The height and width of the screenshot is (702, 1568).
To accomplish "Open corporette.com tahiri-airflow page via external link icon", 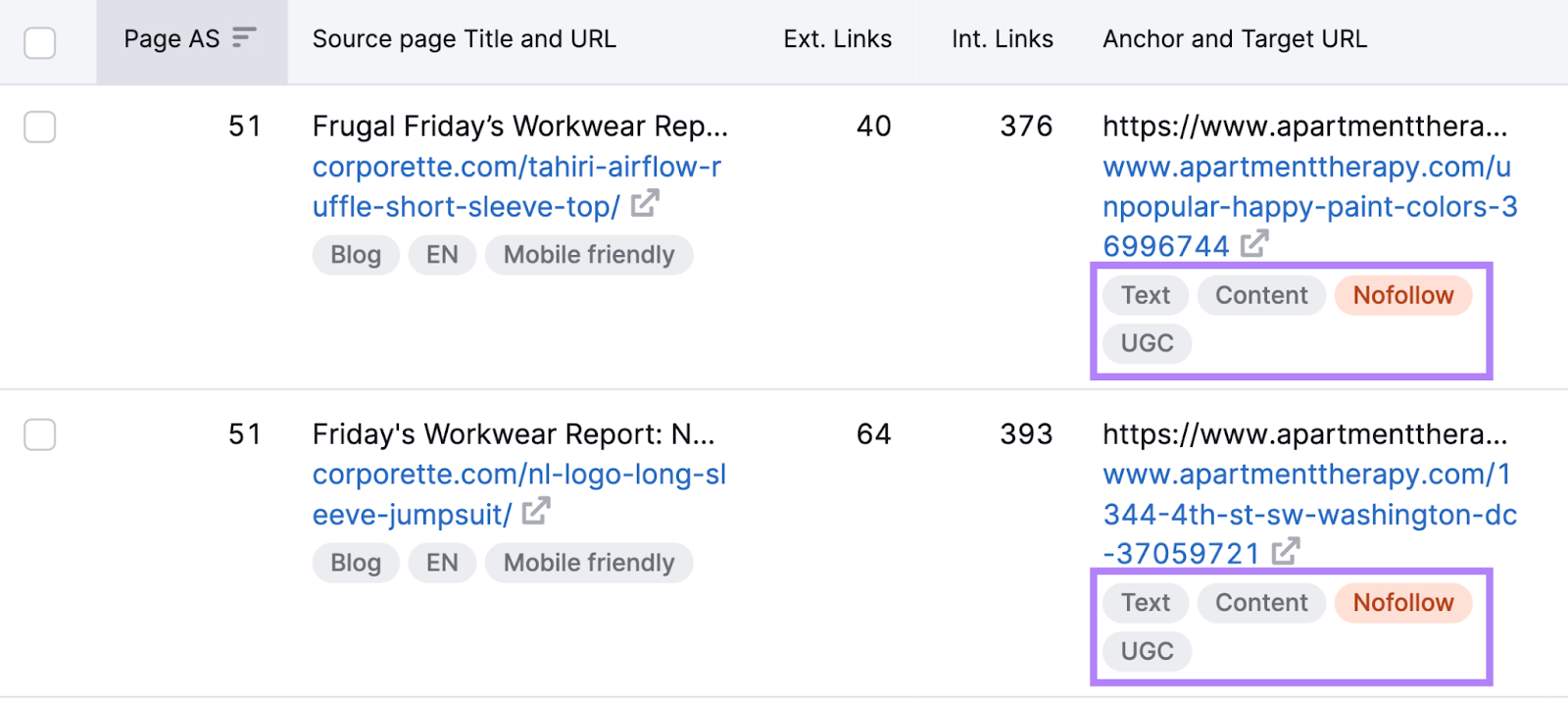I will click(x=646, y=205).
